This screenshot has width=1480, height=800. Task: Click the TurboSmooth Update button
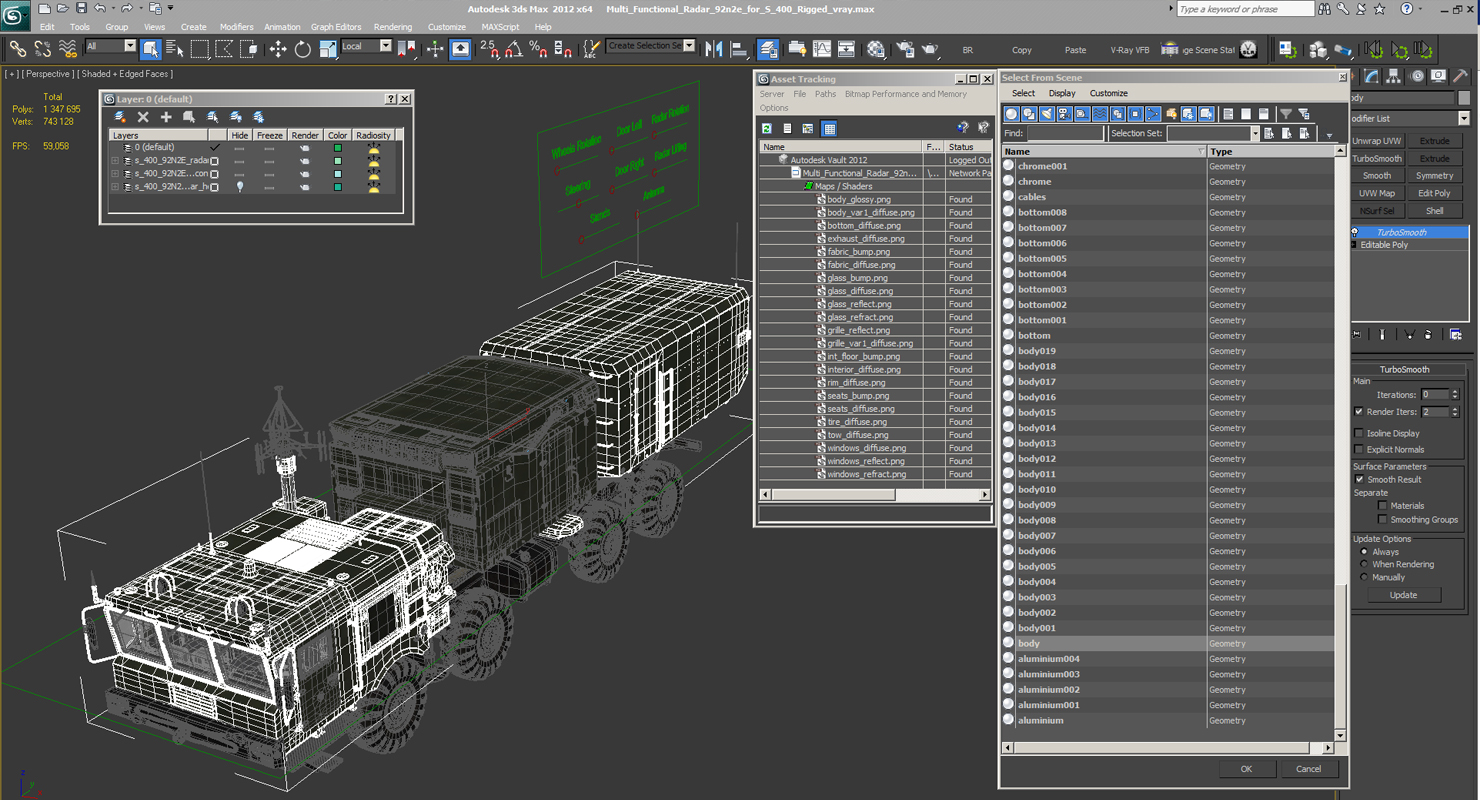click(x=1403, y=595)
